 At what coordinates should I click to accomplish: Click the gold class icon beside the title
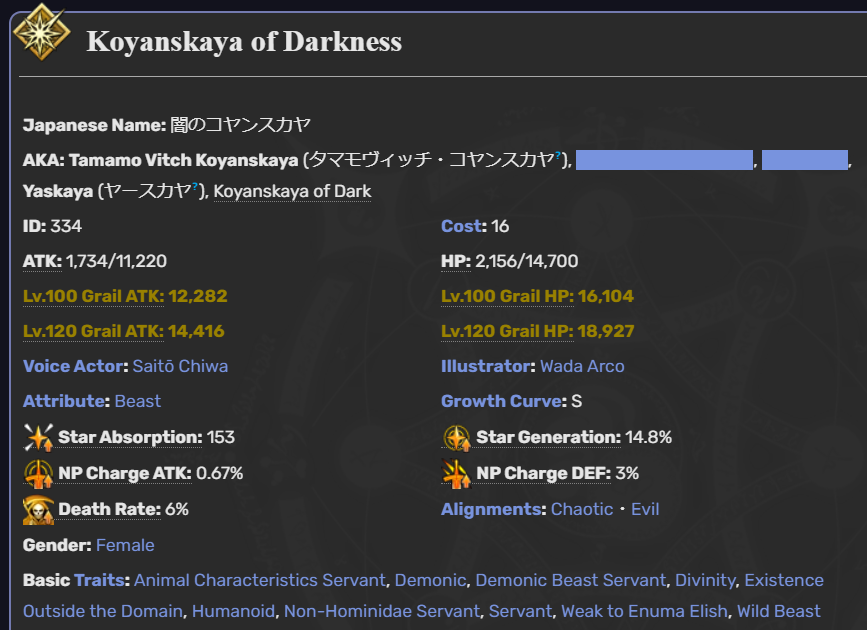point(41,32)
